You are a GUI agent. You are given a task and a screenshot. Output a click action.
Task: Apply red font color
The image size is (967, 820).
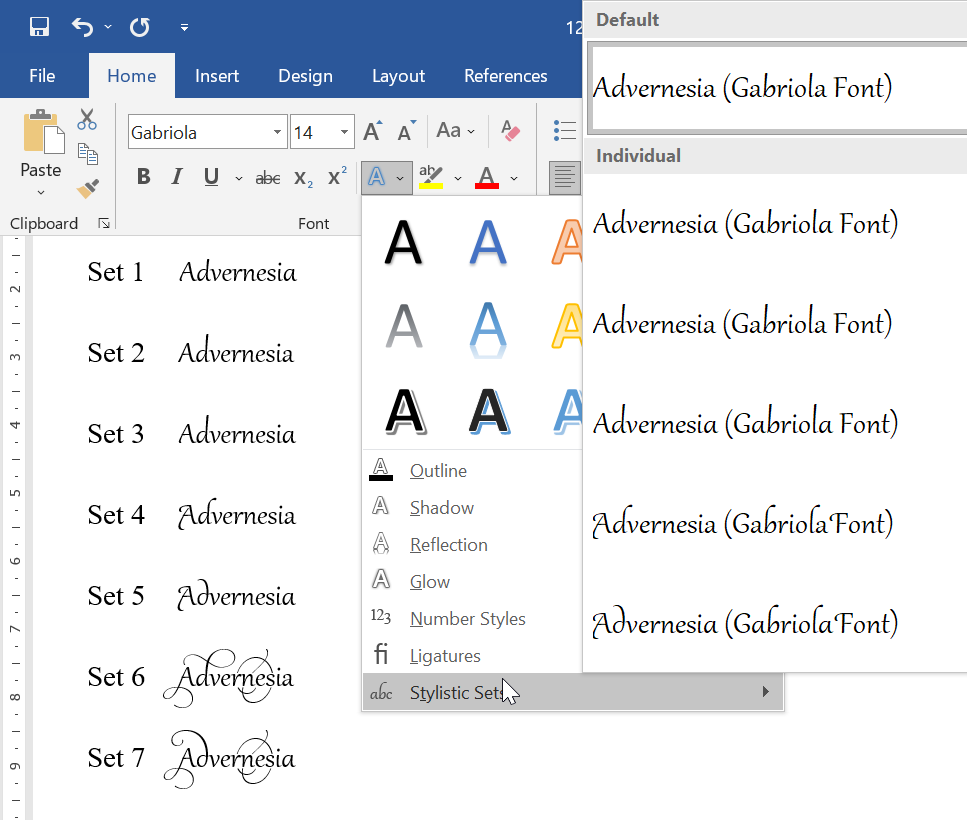point(487,178)
